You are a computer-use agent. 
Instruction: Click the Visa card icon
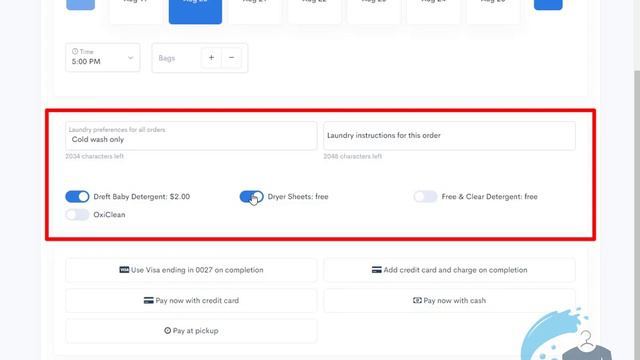pyautogui.click(x=124, y=270)
